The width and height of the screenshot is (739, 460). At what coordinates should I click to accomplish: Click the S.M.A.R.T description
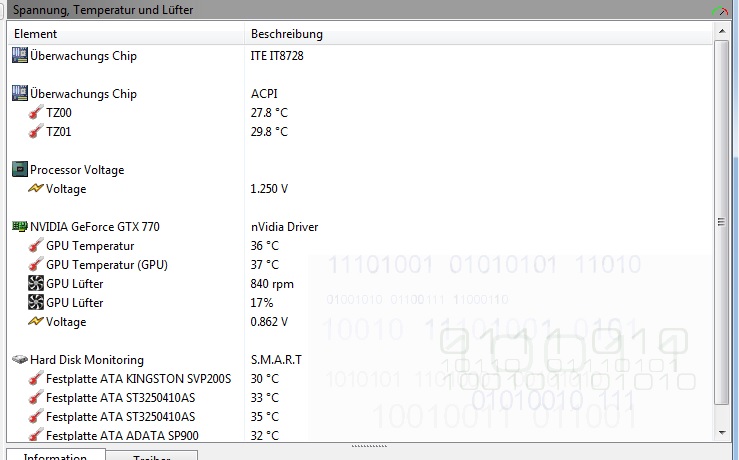click(x=276, y=360)
